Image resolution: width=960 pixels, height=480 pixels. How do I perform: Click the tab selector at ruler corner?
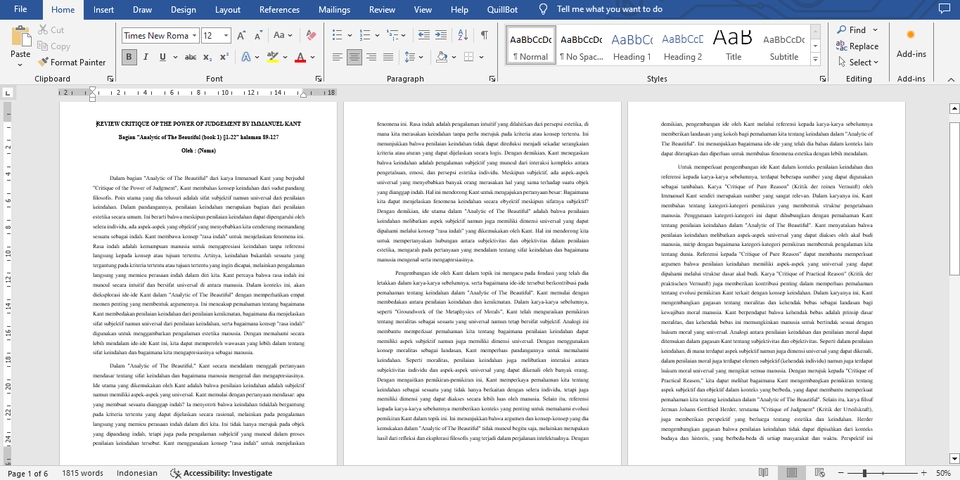7,93
